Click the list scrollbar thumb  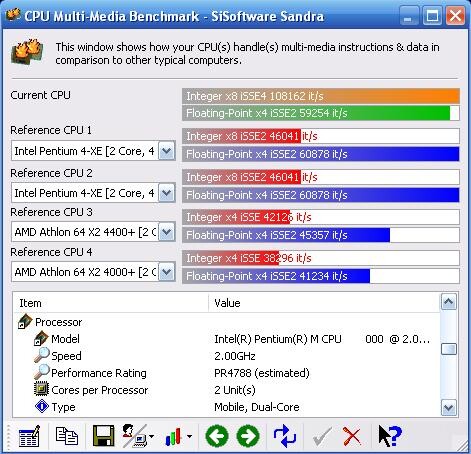pos(449,349)
